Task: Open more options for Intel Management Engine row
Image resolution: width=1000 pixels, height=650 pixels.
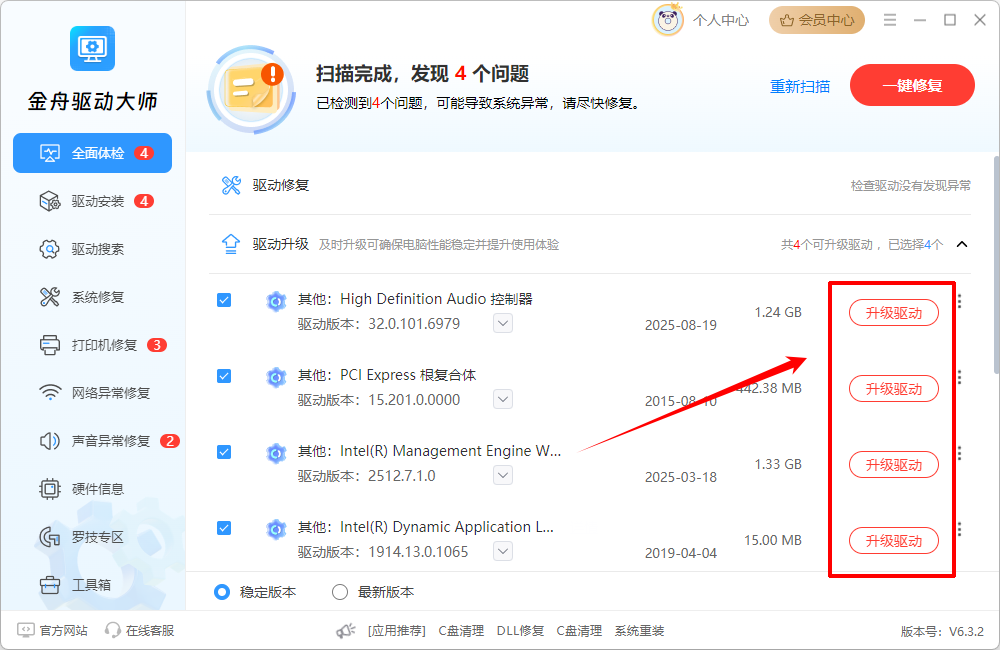Action: pyautogui.click(x=960, y=453)
